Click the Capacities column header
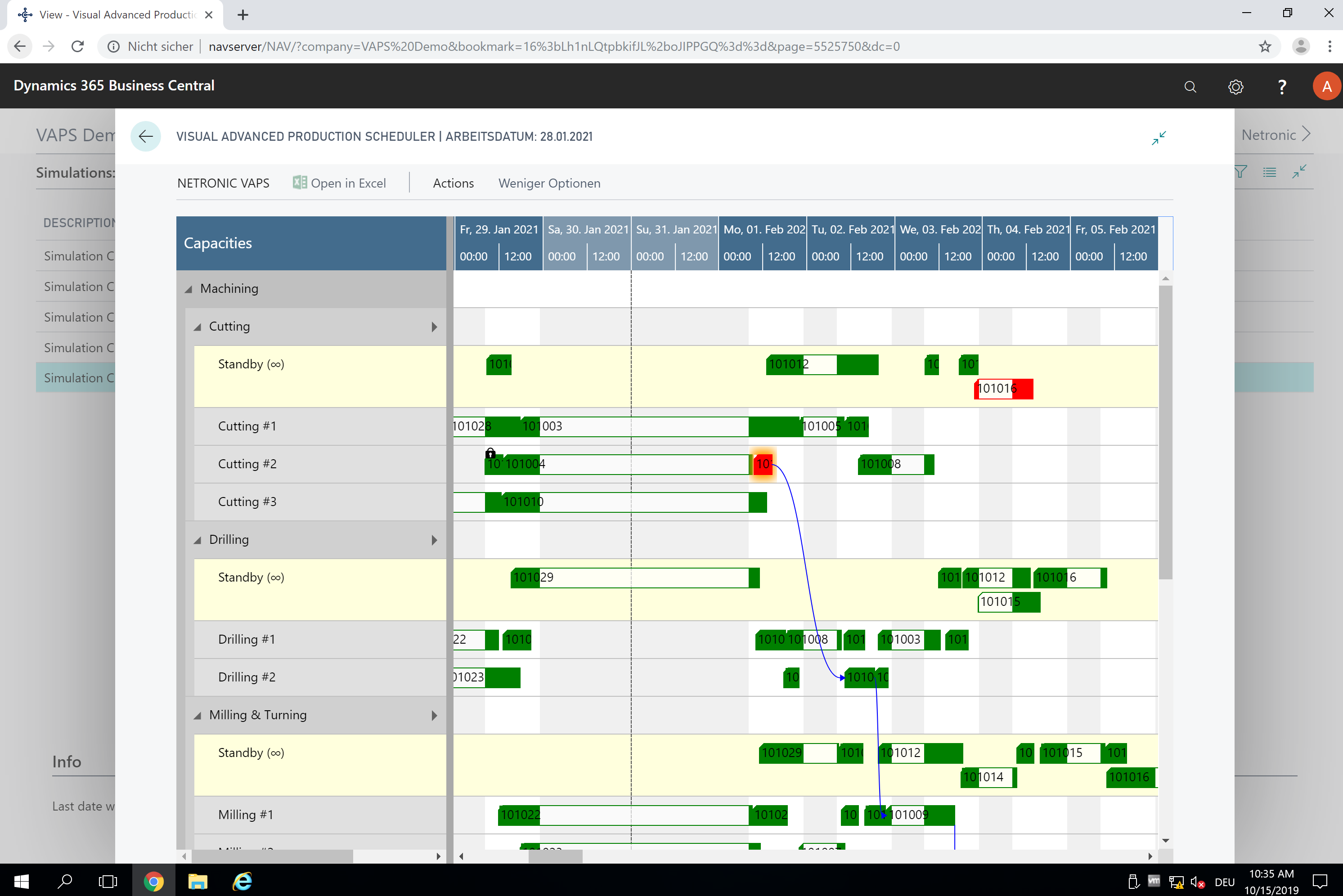Viewport: 1343px width, 896px height. [311, 243]
